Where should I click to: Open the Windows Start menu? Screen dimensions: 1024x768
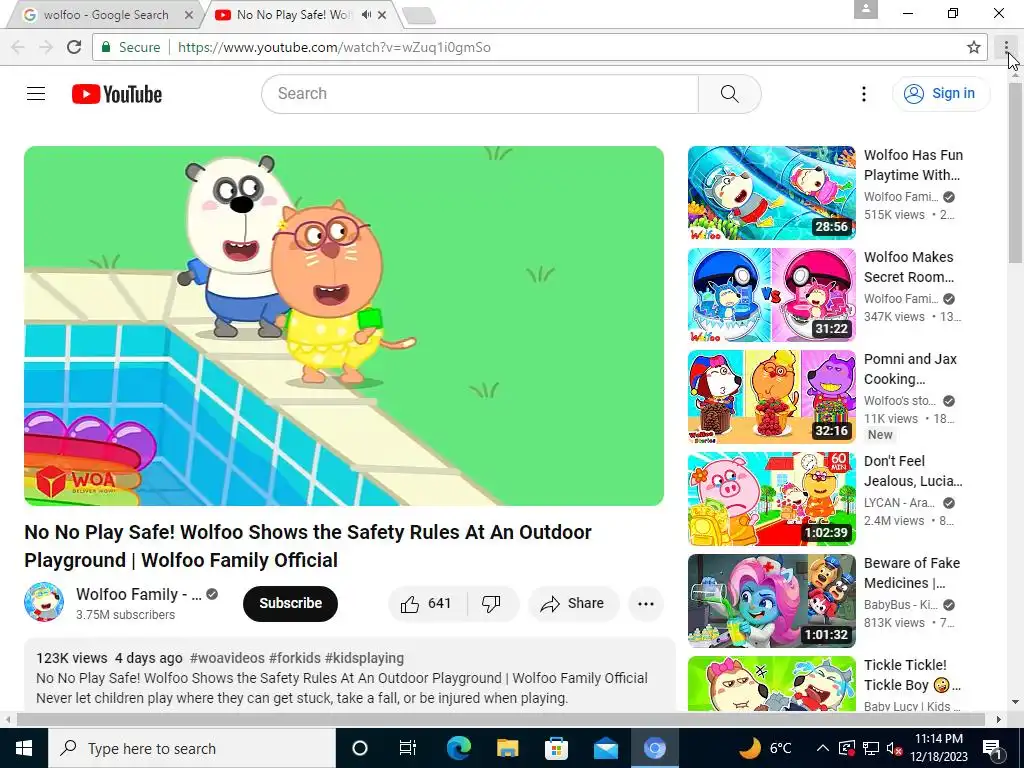pos(24,748)
